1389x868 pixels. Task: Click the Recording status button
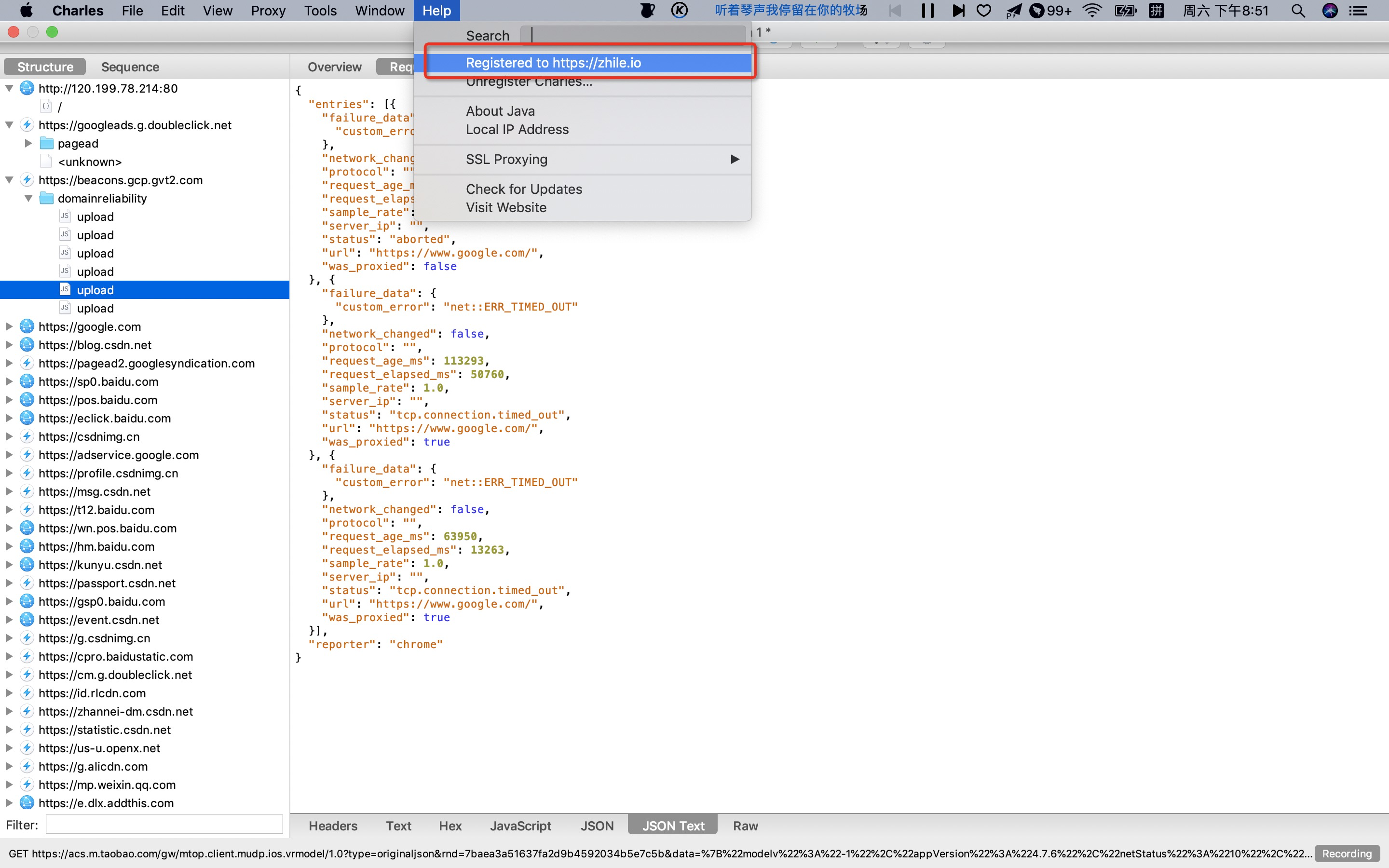(1347, 854)
